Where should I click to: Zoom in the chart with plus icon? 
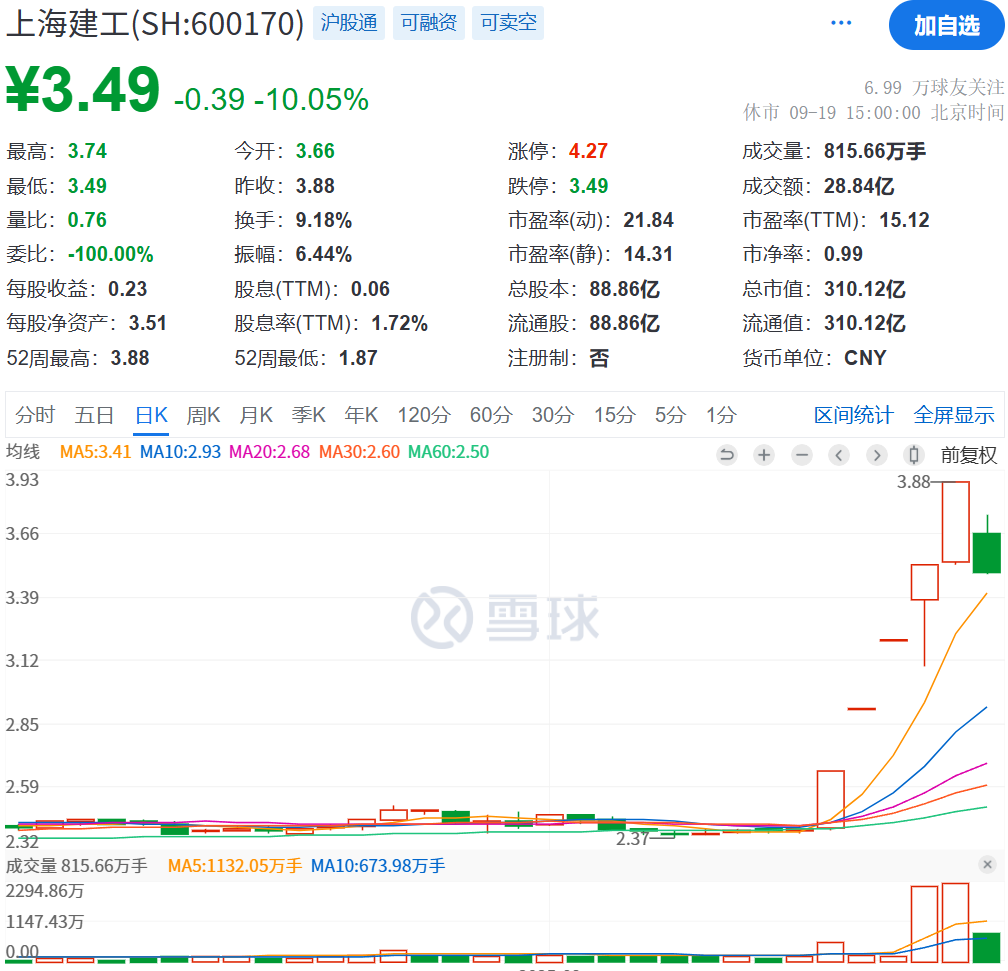(x=764, y=455)
